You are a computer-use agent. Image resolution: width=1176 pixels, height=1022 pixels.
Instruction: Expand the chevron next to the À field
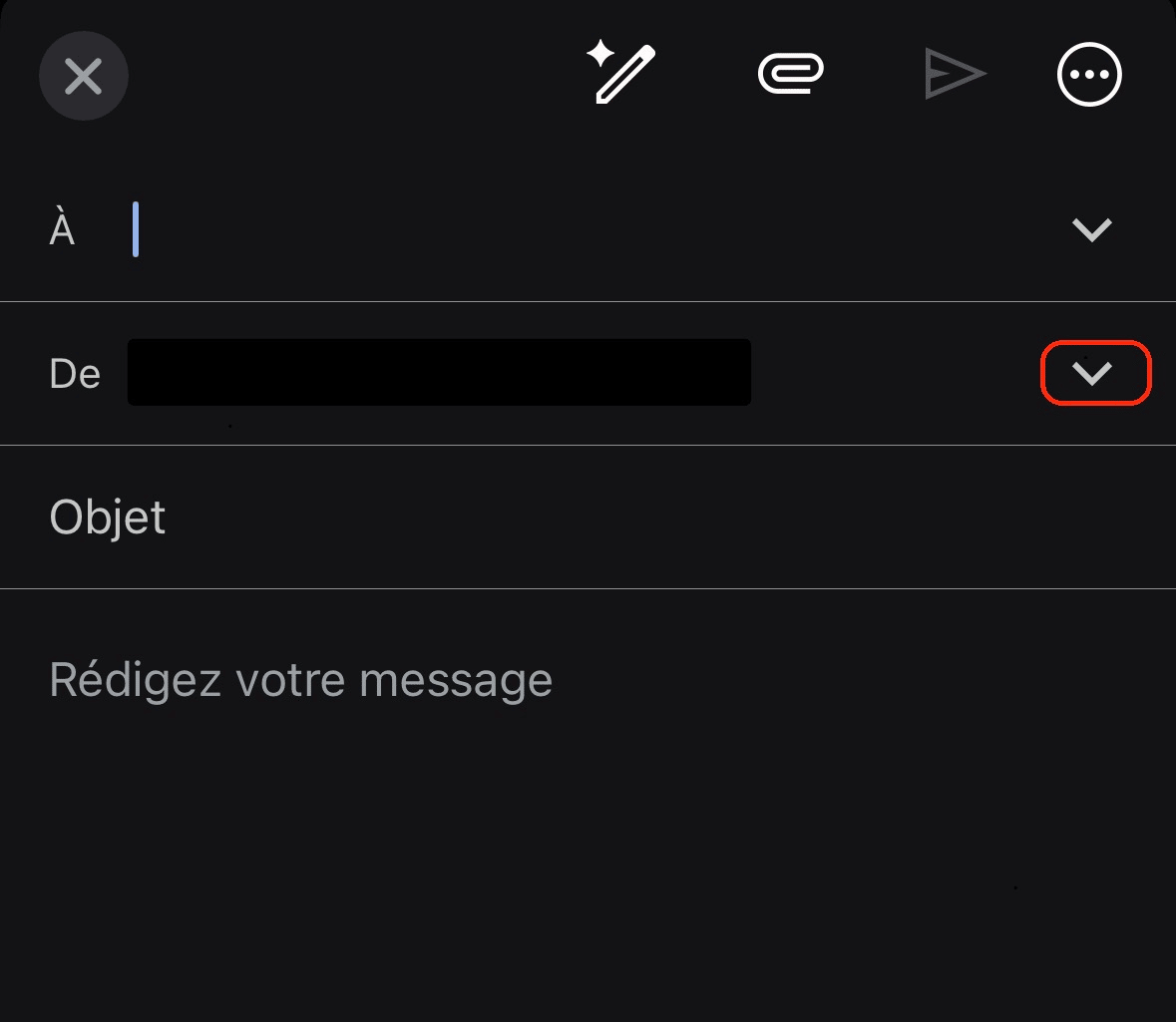[1091, 228]
